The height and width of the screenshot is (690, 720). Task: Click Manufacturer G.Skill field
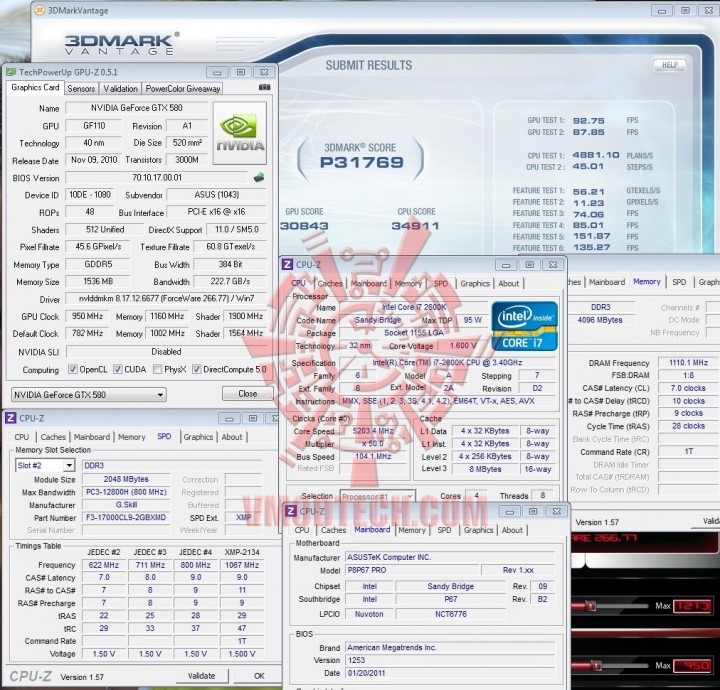tap(126, 505)
